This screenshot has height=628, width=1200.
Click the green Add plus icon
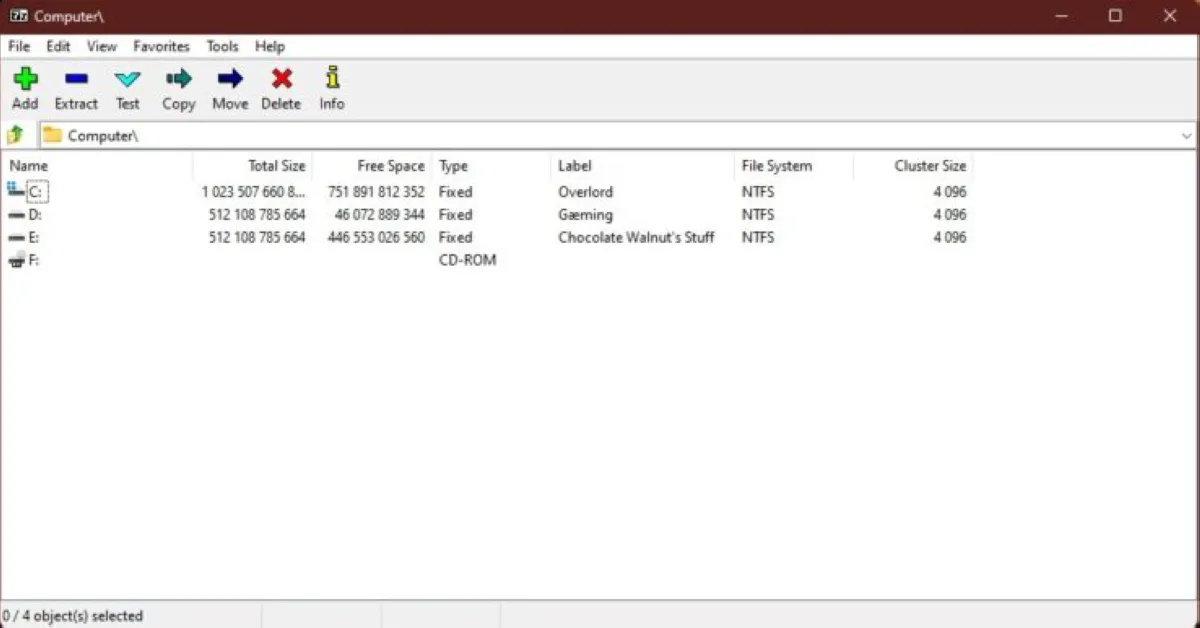[25, 78]
